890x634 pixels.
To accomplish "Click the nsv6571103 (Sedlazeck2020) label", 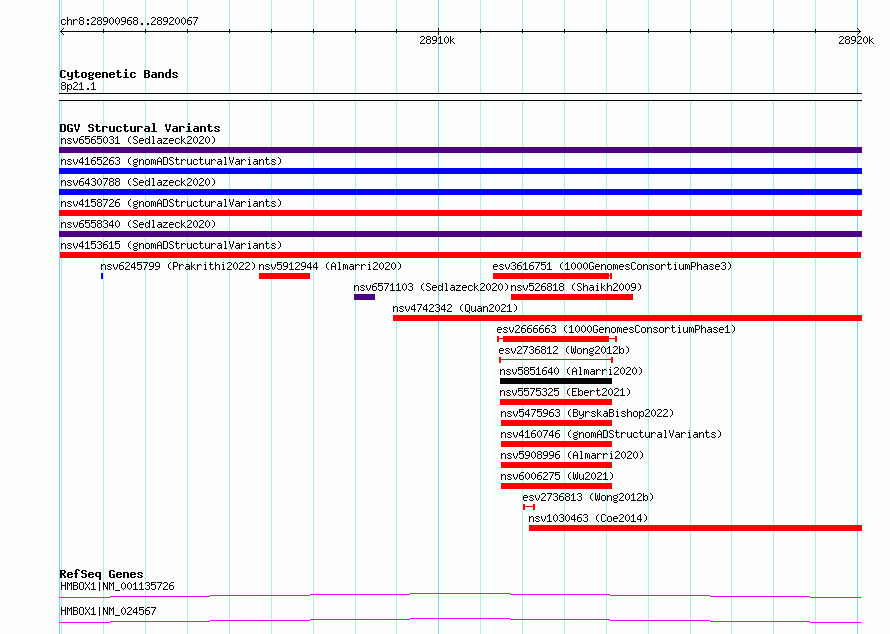I will (431, 287).
